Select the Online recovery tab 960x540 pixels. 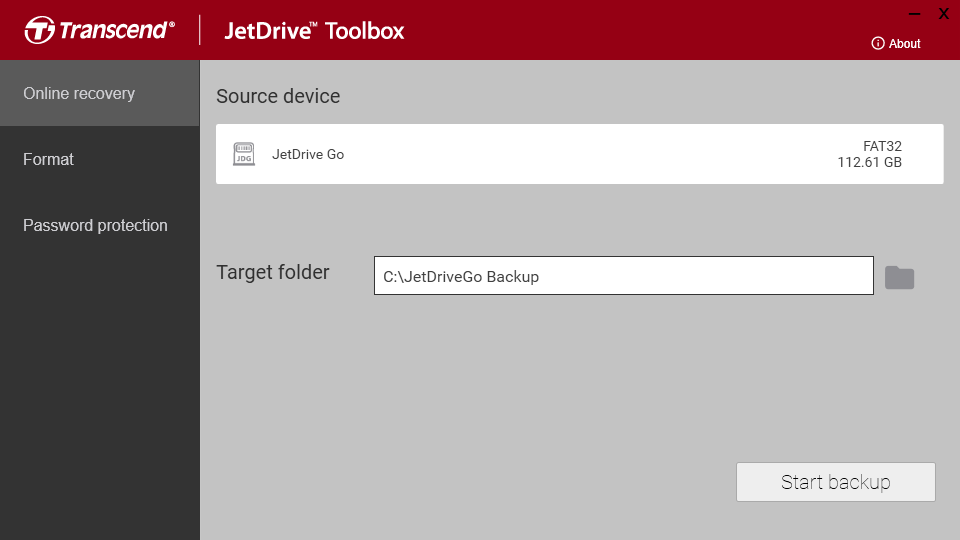pos(100,93)
